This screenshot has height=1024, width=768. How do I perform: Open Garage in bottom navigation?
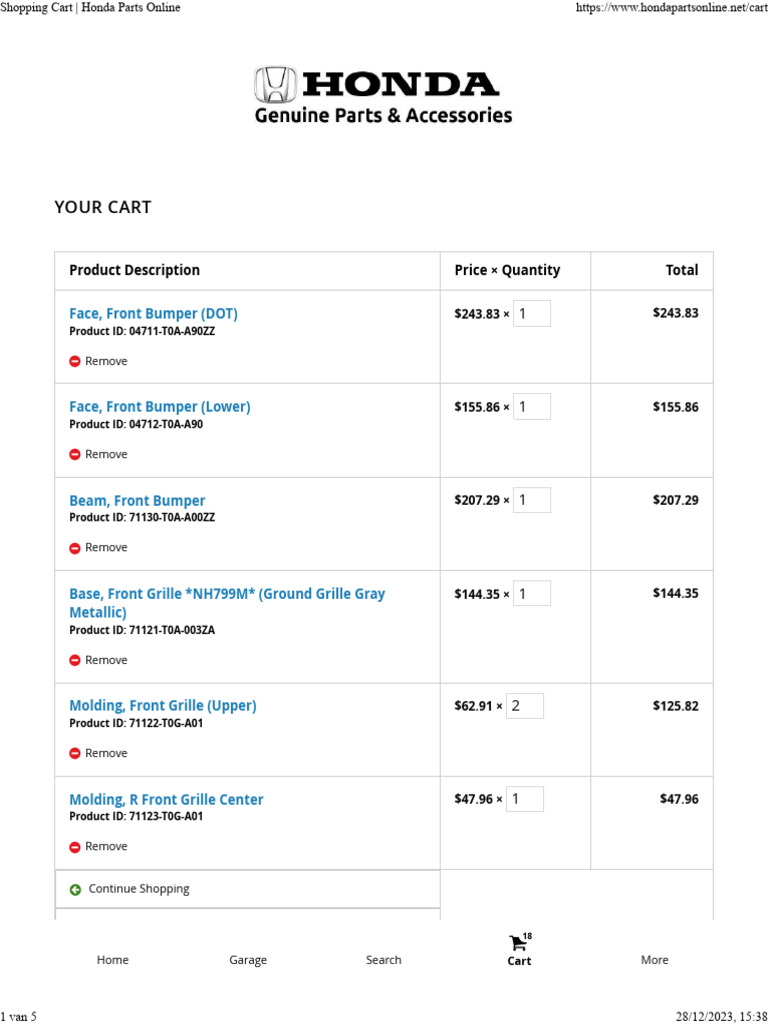pyautogui.click(x=248, y=960)
